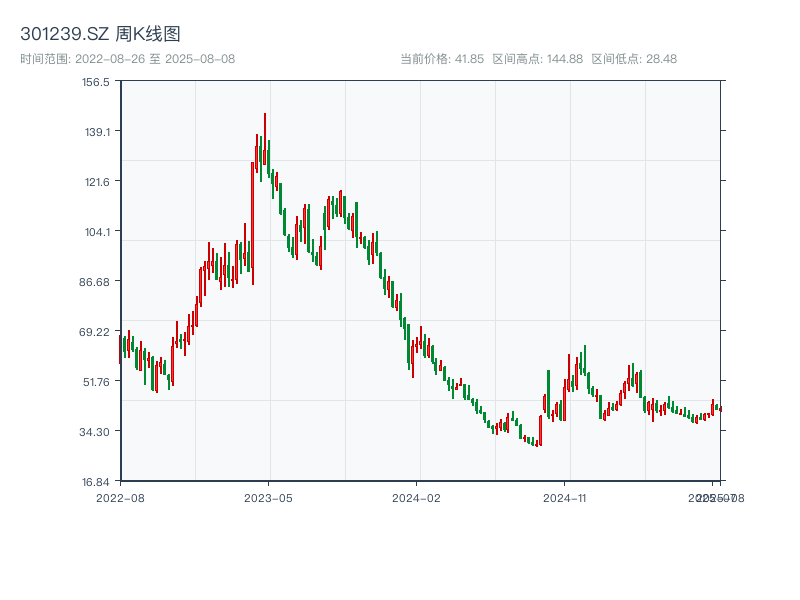Screen dimensions: 800x600
Task: Select the date range text 2022-08-26 至 2025-08-08
Action: click(155, 59)
